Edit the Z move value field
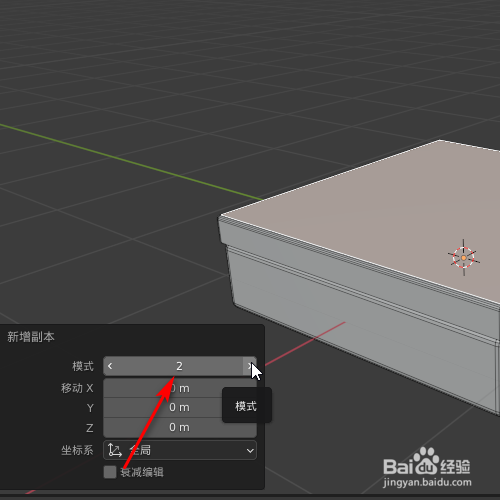The width and height of the screenshot is (500, 500). [180, 427]
